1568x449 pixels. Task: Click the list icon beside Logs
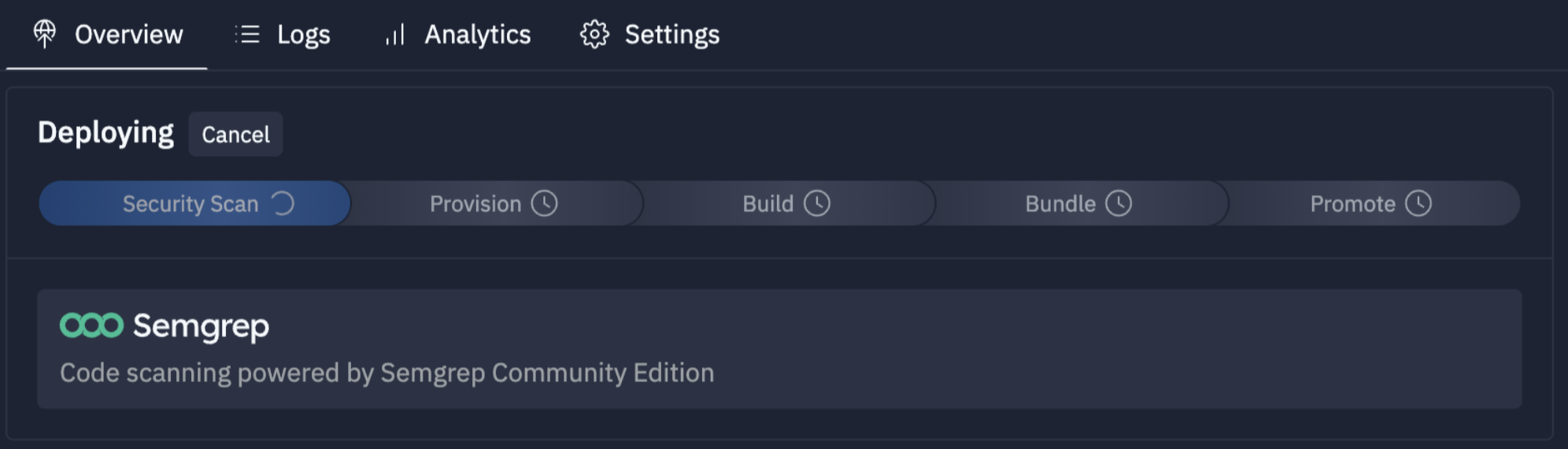tap(247, 34)
